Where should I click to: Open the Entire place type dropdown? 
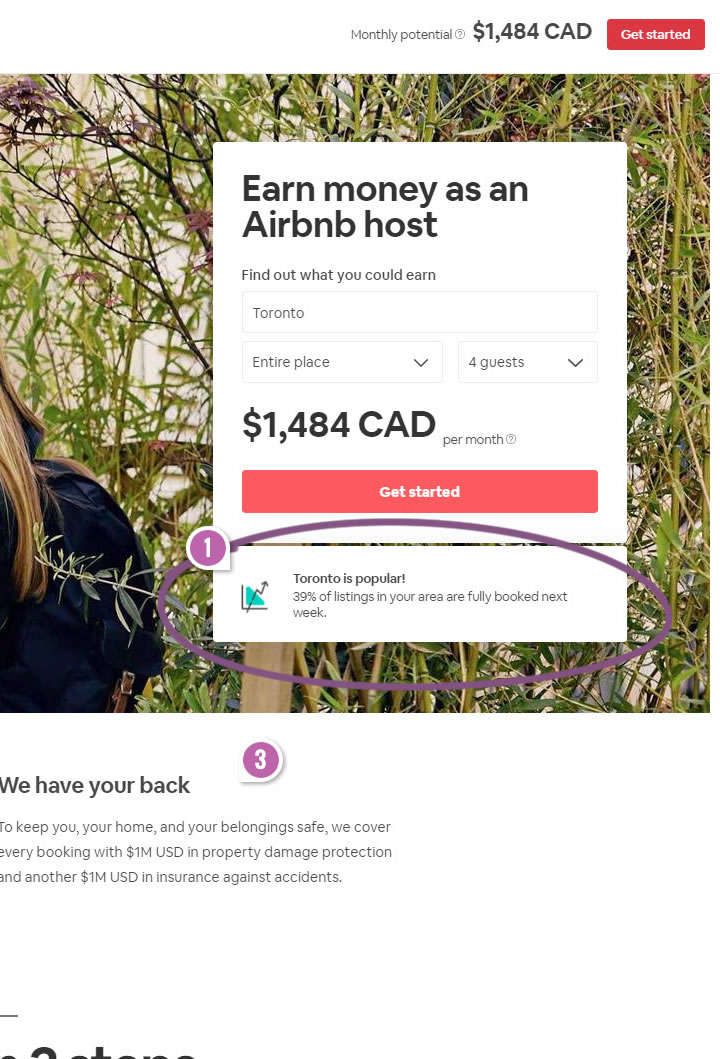(x=341, y=362)
